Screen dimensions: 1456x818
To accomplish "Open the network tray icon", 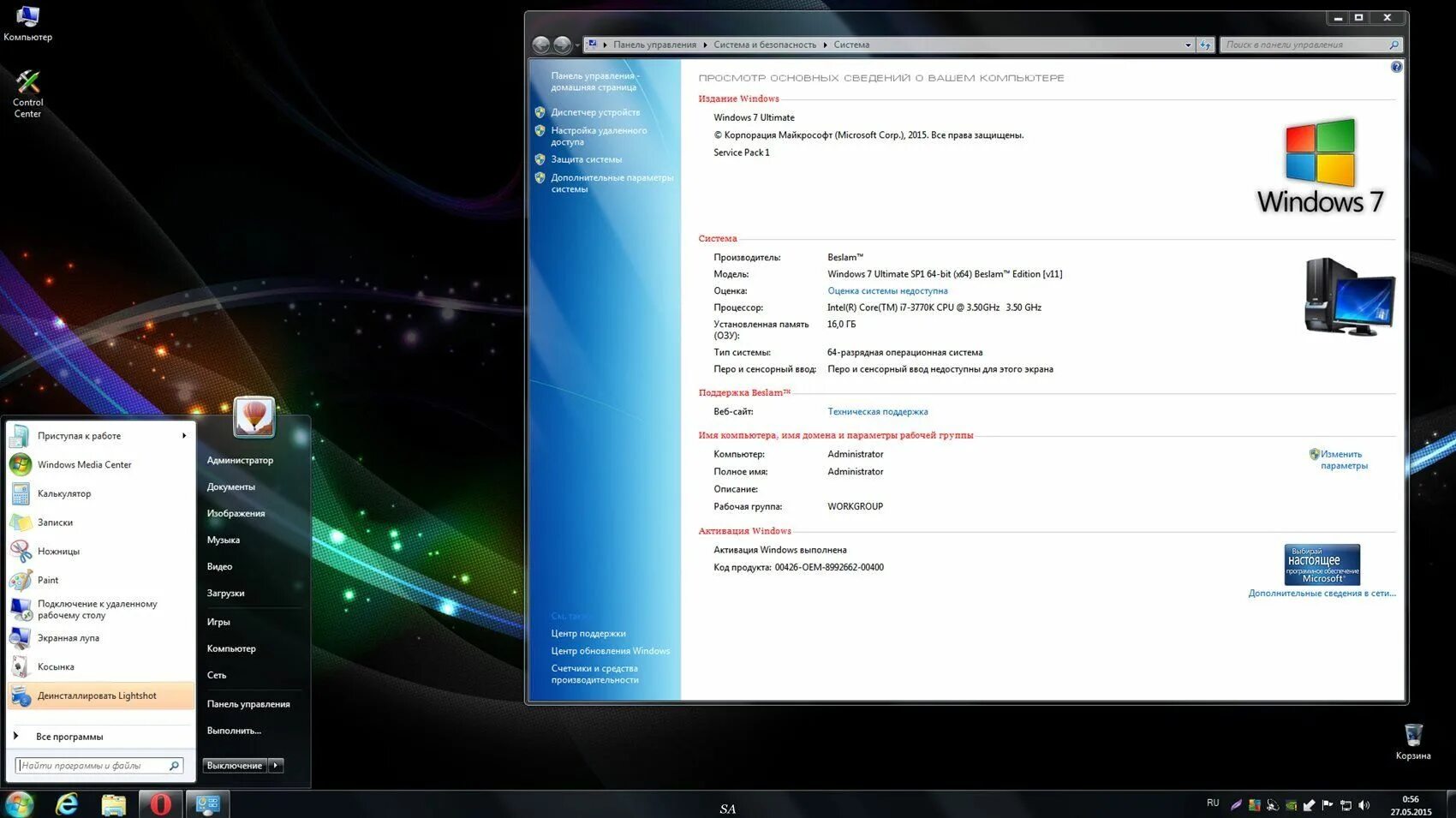I will [x=1346, y=805].
